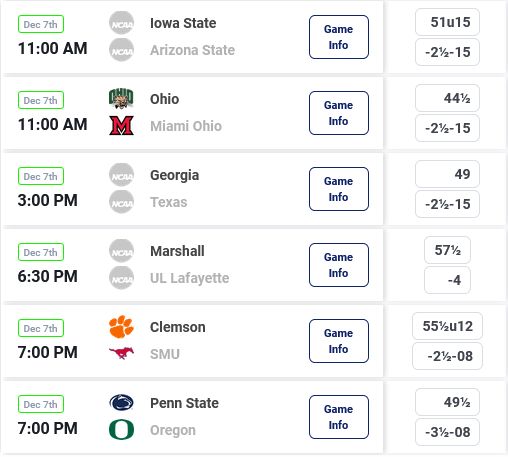Choose the 55½u12 total for Clemson game
This screenshot has width=508, height=457.
(447, 326)
